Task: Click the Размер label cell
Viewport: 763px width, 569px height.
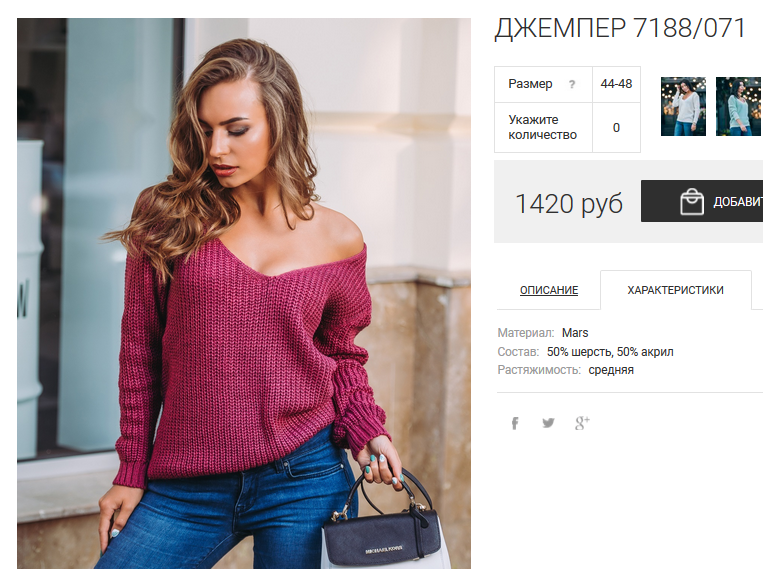Action: tap(543, 84)
